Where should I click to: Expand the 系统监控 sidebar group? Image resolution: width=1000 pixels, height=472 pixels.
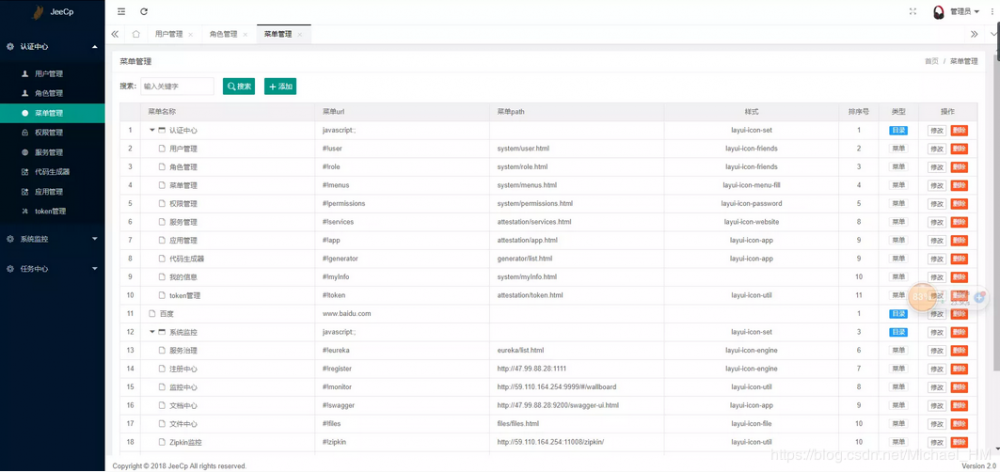[x=52, y=239]
